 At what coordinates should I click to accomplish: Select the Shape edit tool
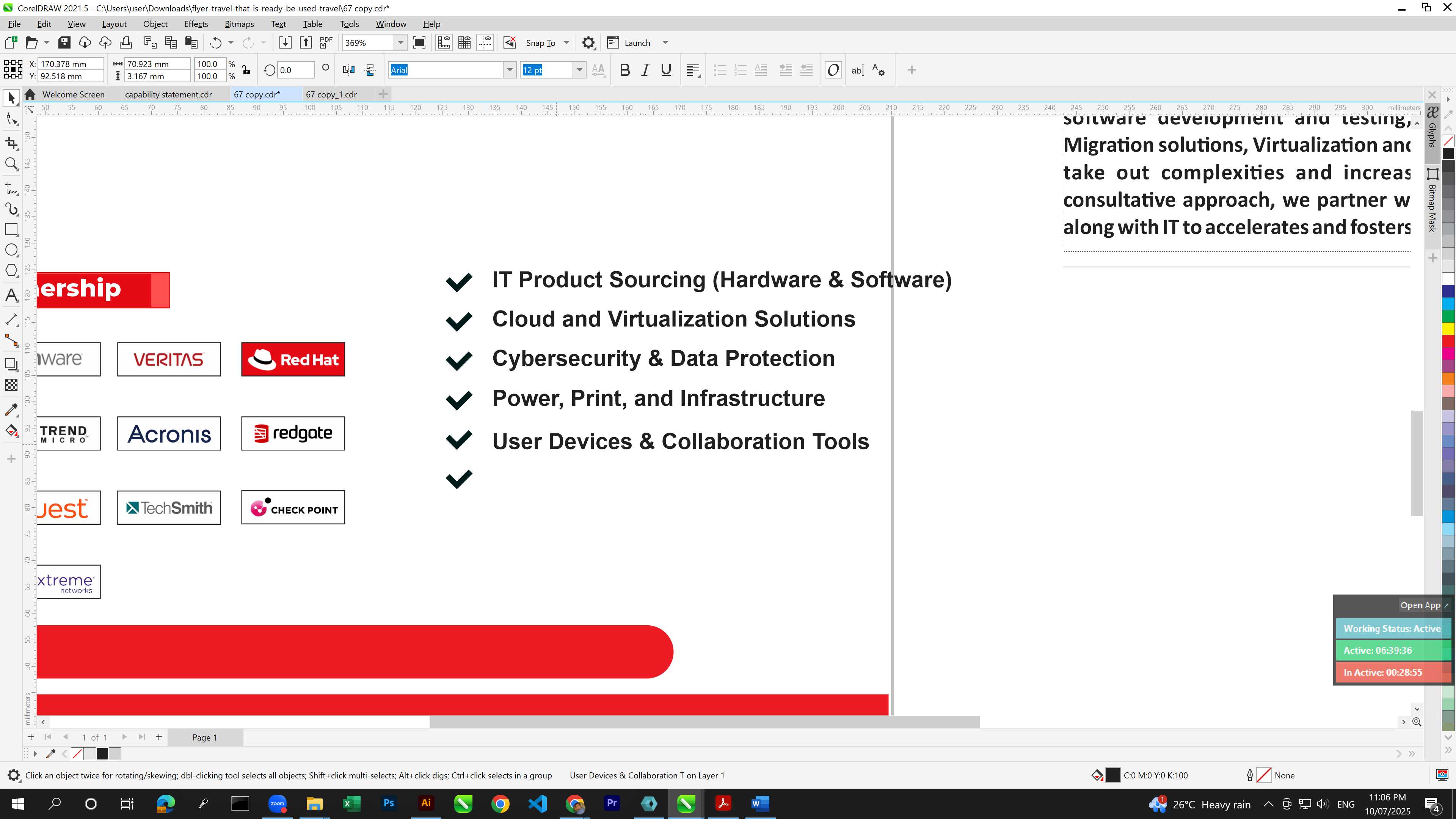tap(11, 119)
